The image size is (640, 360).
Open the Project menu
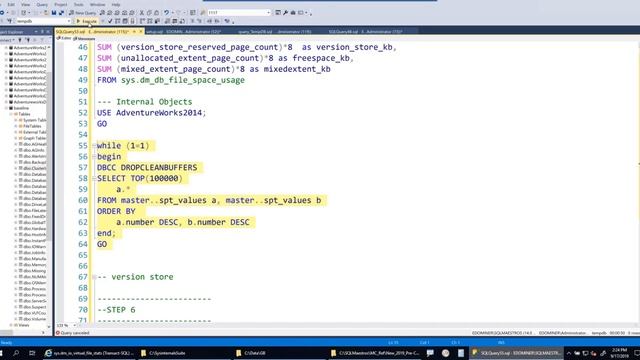point(60,4)
